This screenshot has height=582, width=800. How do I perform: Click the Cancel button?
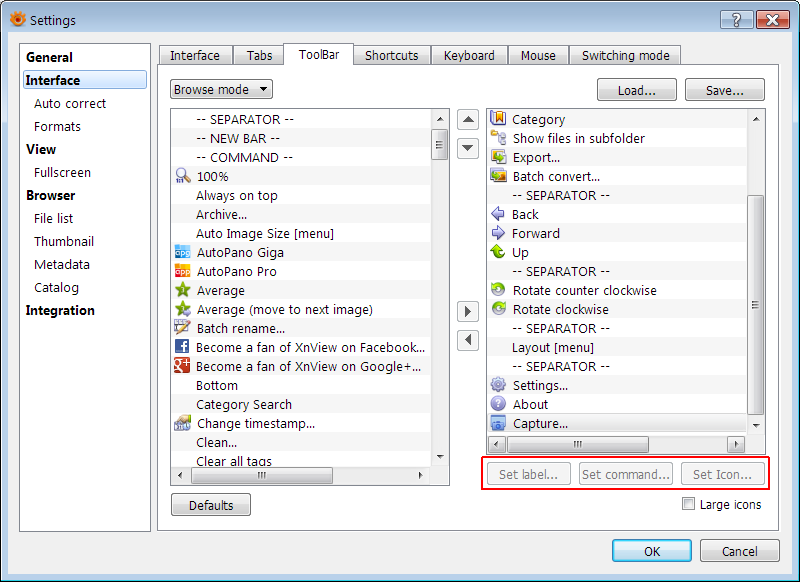click(x=740, y=551)
